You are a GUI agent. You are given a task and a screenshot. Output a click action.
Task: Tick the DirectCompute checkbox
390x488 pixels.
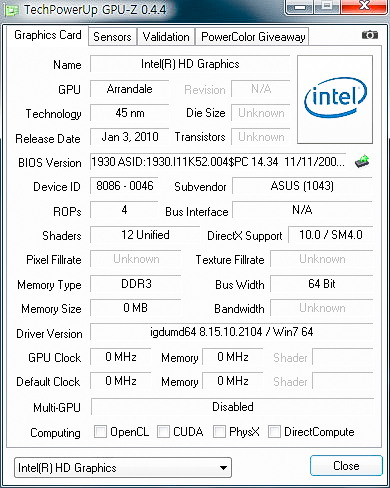274,432
